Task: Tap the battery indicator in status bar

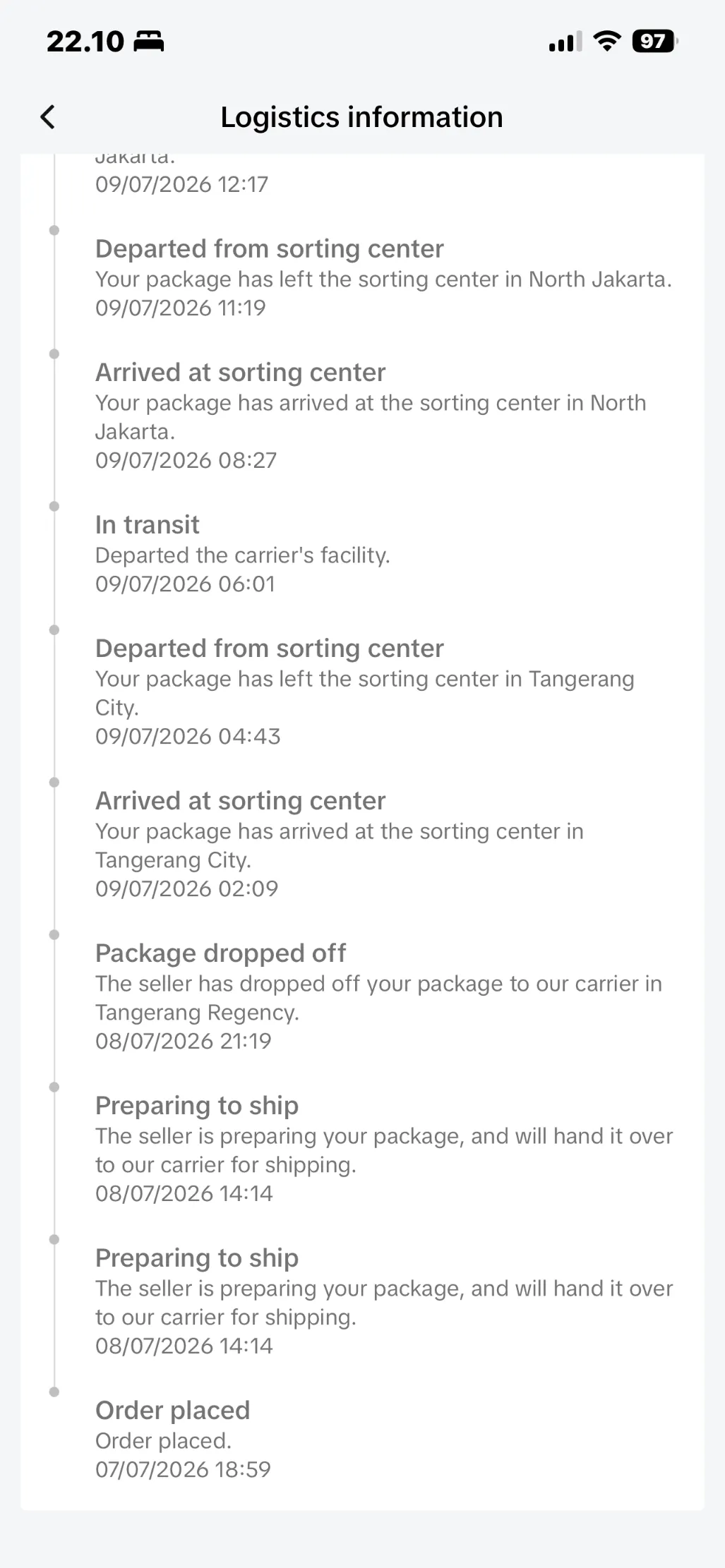Action: [655, 42]
